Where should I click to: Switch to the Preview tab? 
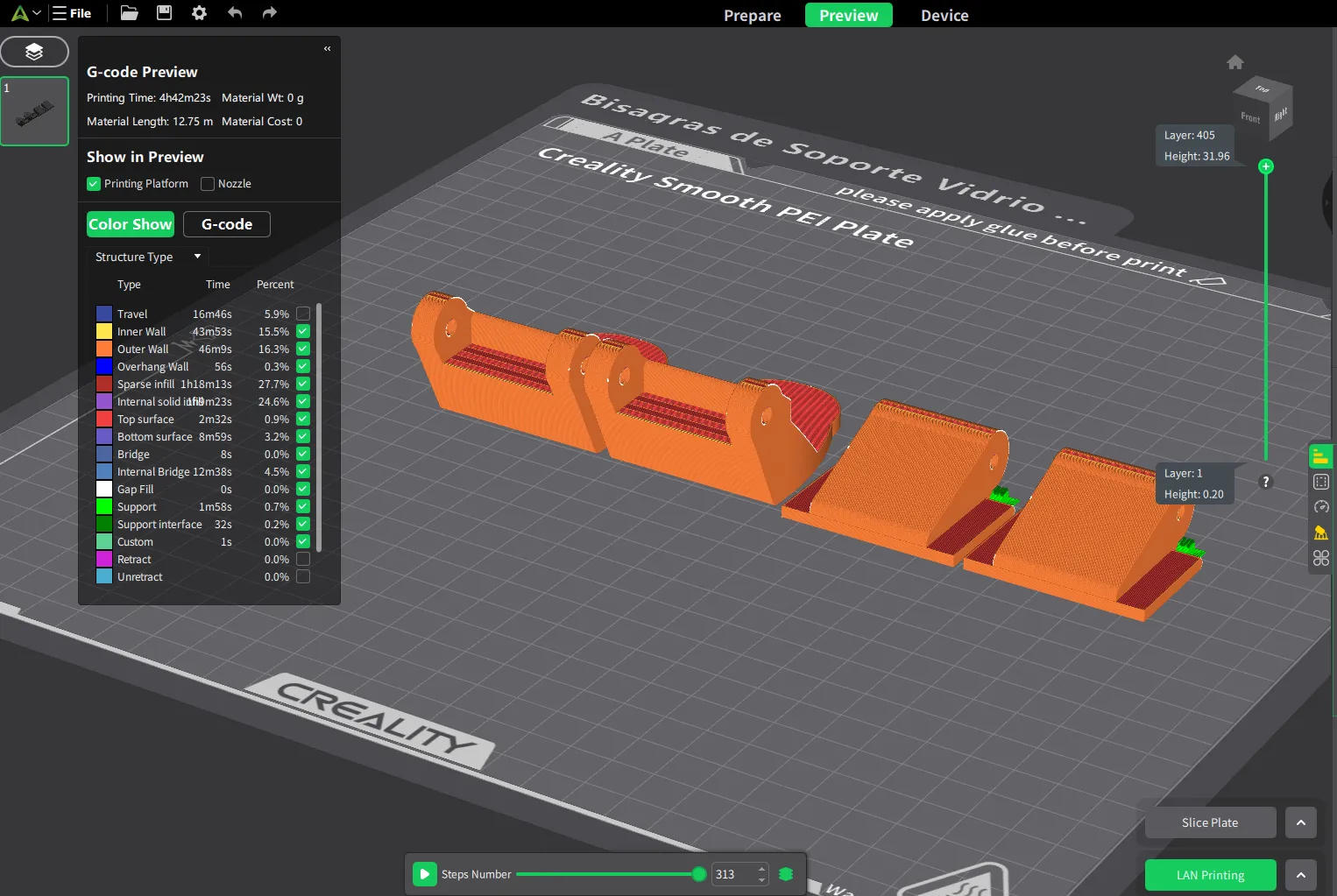coord(848,15)
